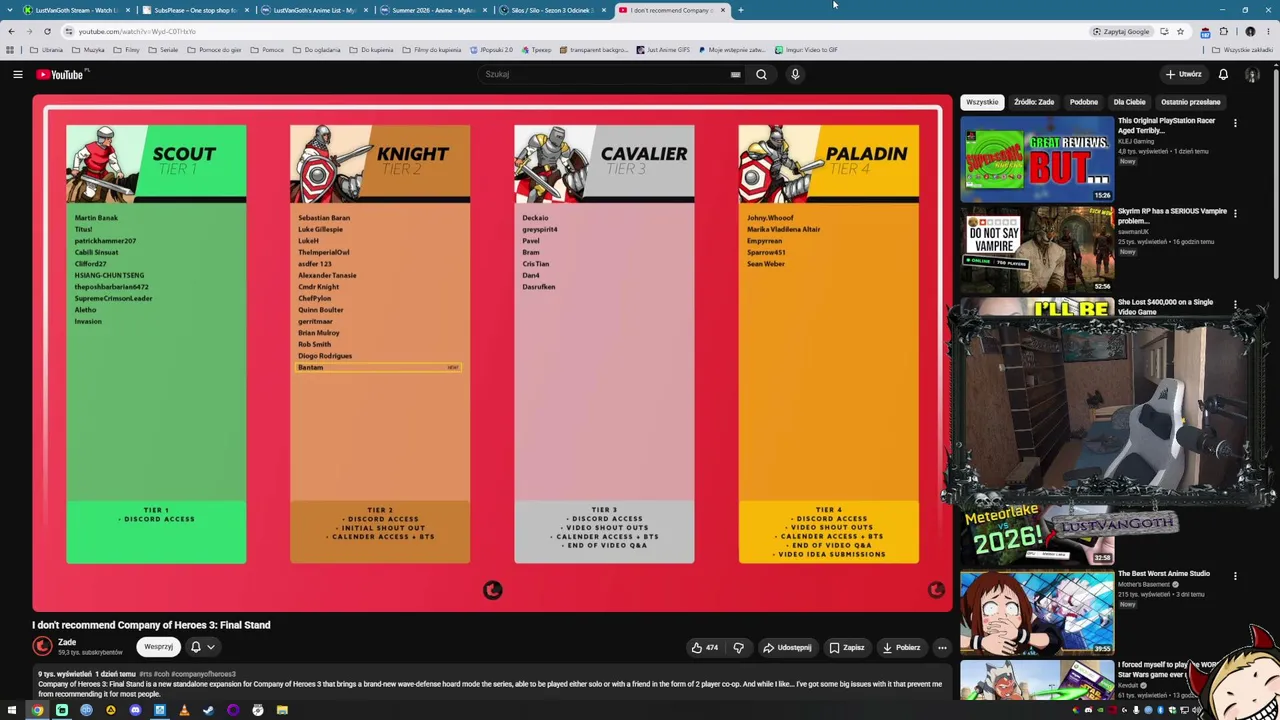
Task: Click the Zapisz save button
Action: (847, 647)
